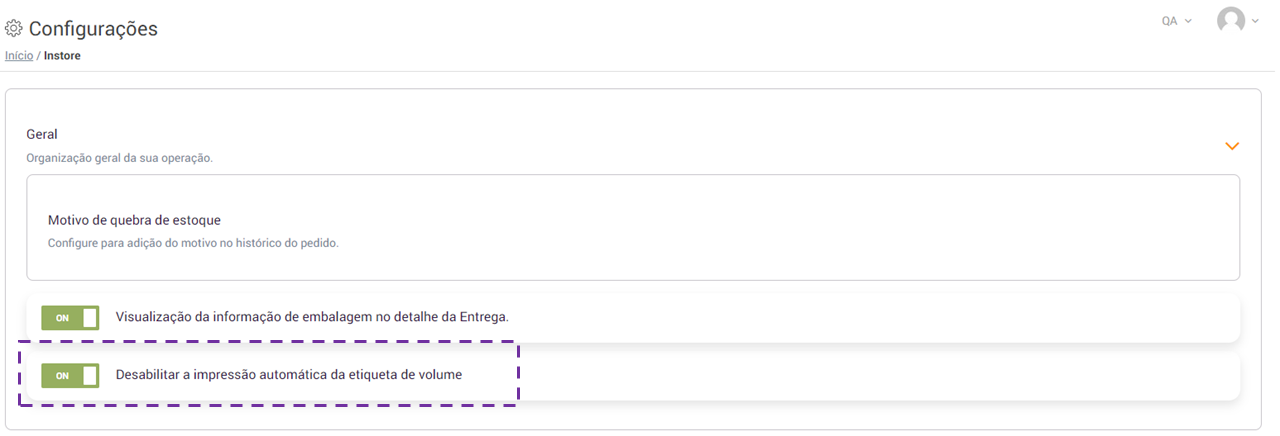Open the user avatar menu
Screen dimensions: 1280x436
[1231, 20]
